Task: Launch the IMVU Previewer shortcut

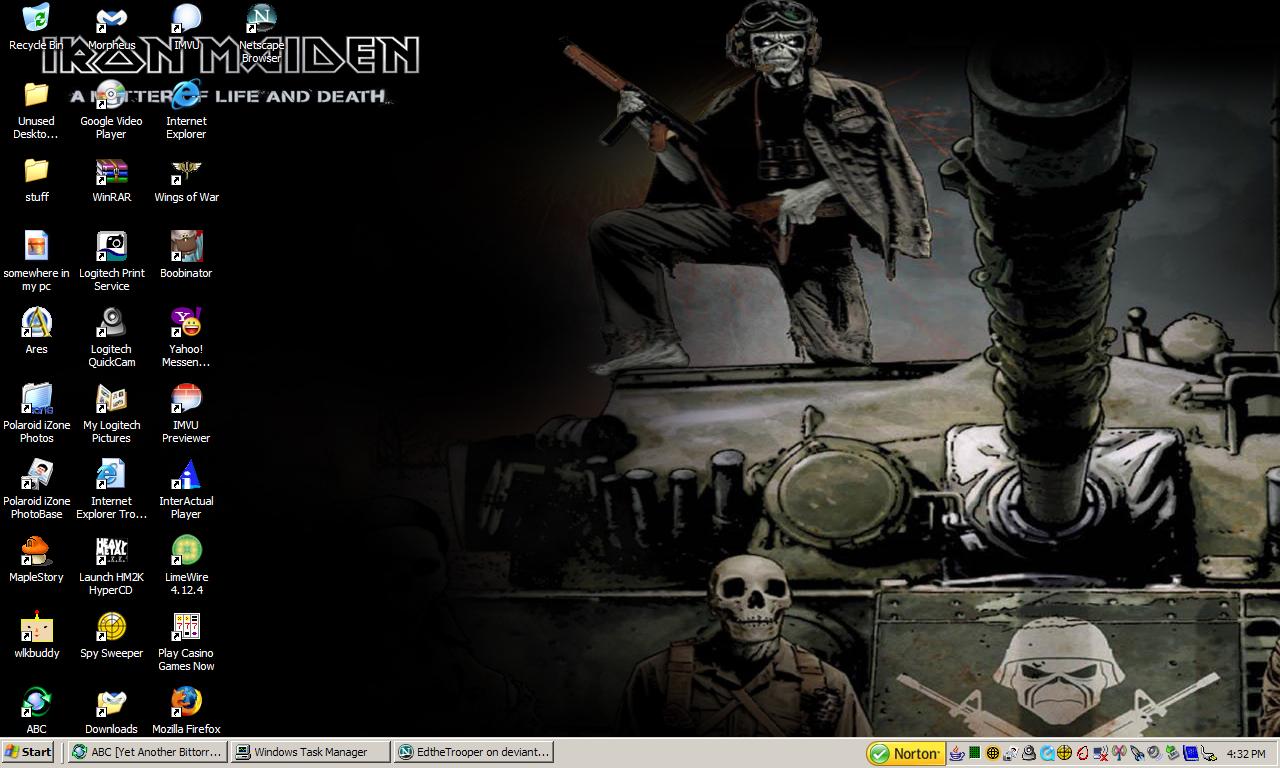Action: point(186,414)
